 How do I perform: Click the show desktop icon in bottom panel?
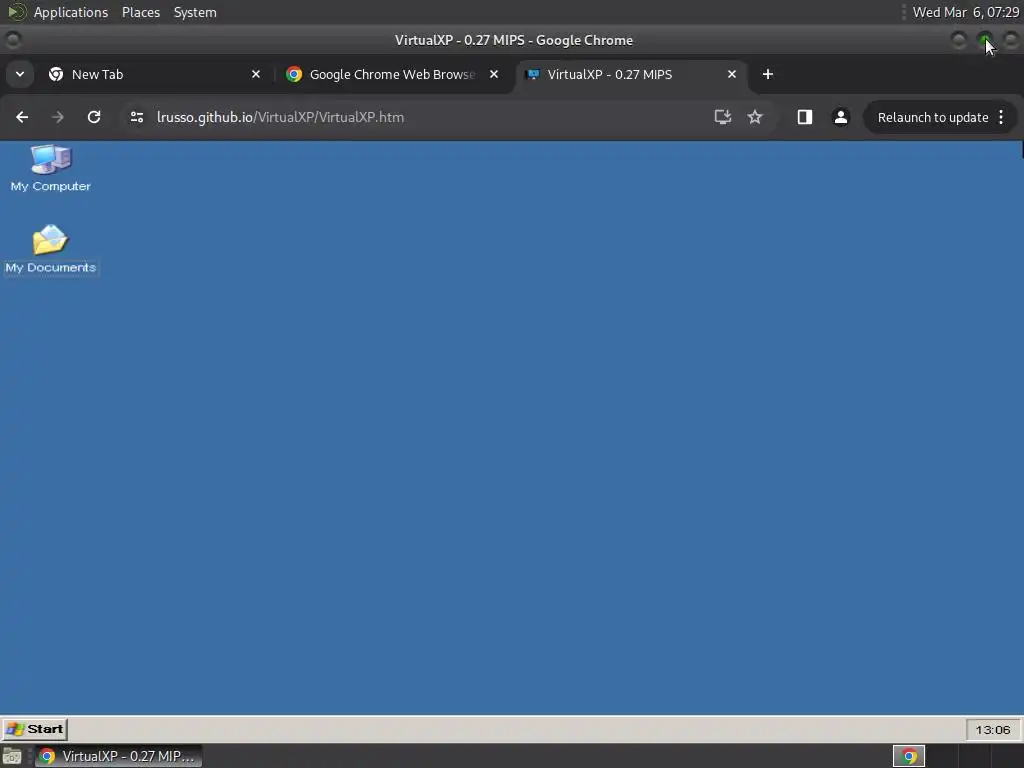(x=12, y=756)
